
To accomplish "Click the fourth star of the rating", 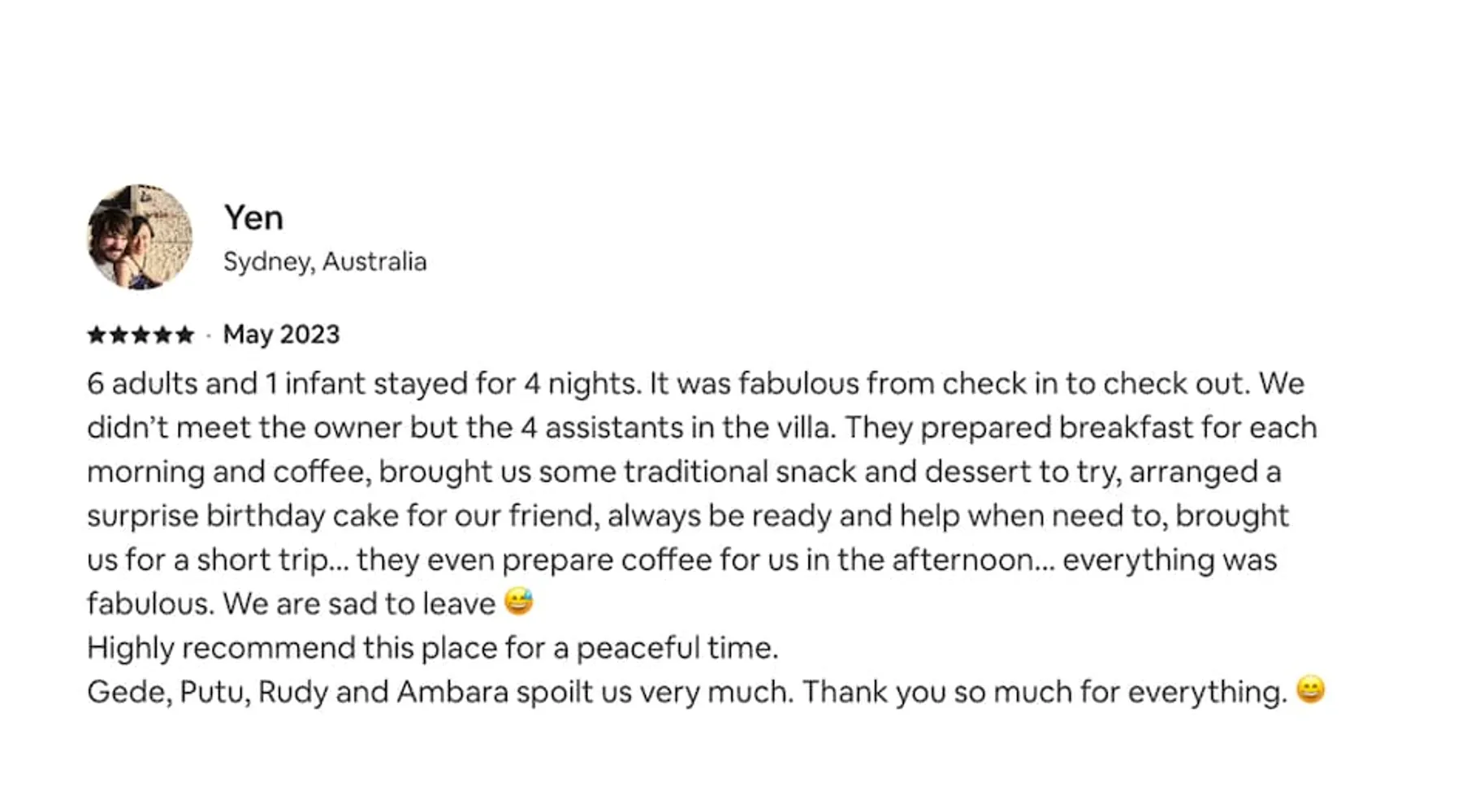I will [x=162, y=335].
